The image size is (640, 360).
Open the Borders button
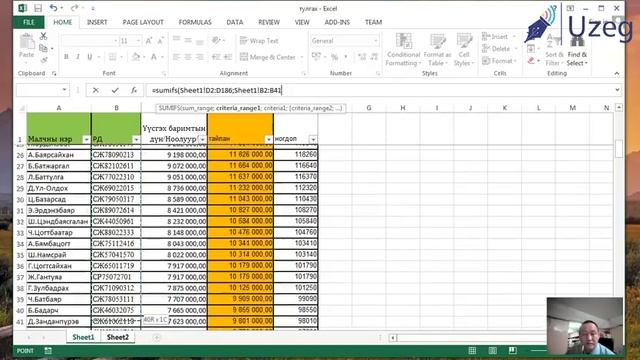pyautogui.click(x=113, y=57)
